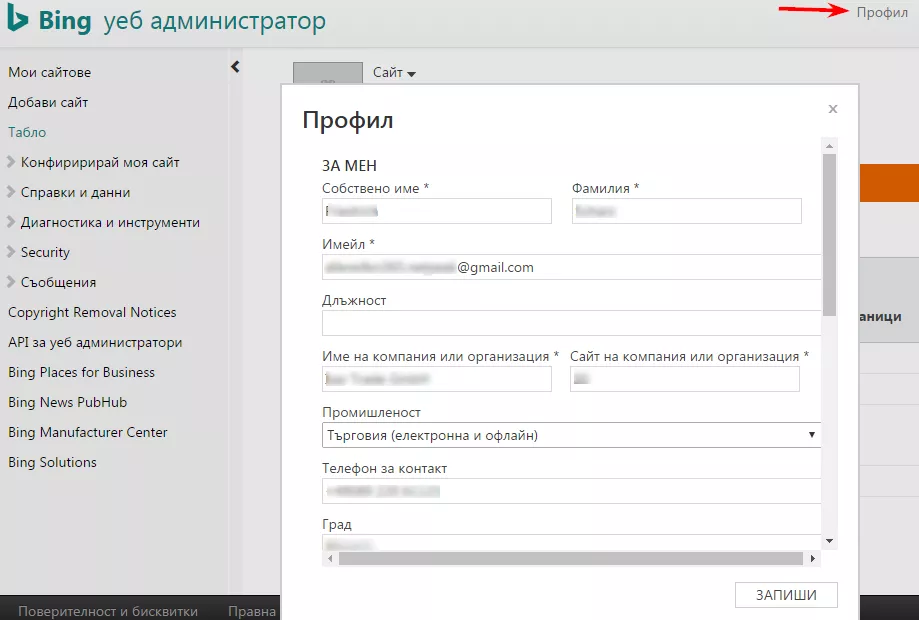This screenshot has width=919, height=620.
Task: Focus the Телефон за контакт field
Action: coord(571,491)
